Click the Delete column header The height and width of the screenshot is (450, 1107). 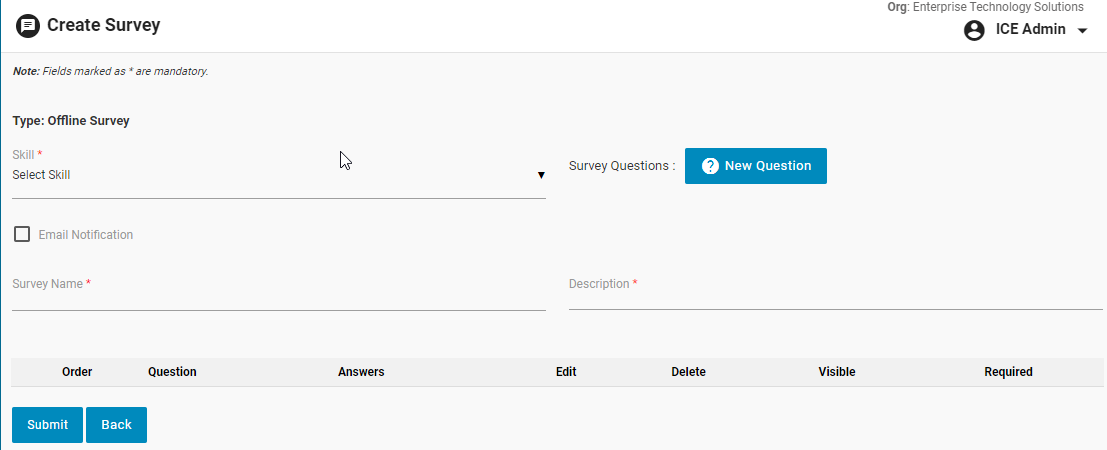pyautogui.click(x=688, y=372)
